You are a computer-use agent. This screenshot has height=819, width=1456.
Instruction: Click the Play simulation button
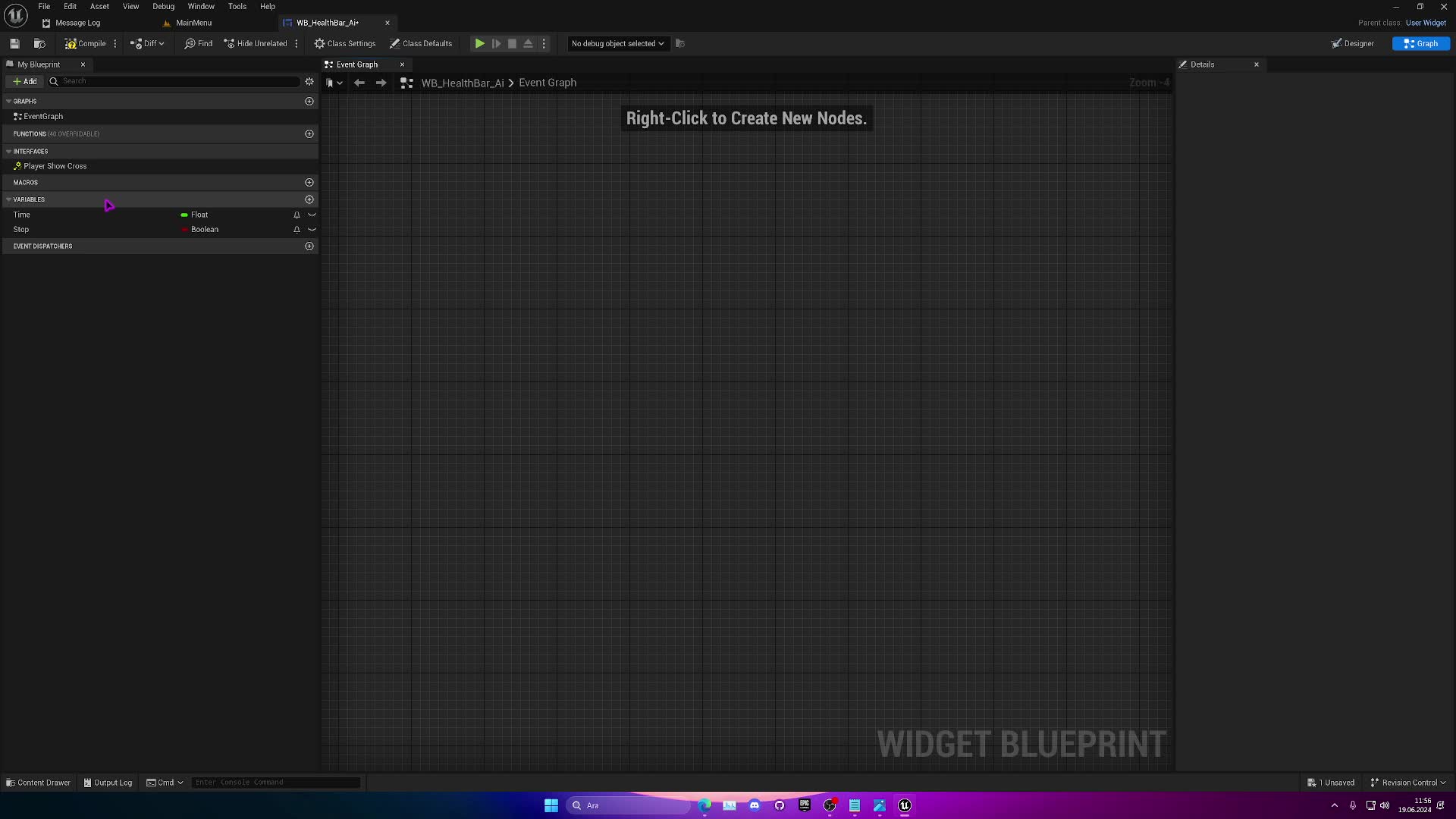point(479,43)
